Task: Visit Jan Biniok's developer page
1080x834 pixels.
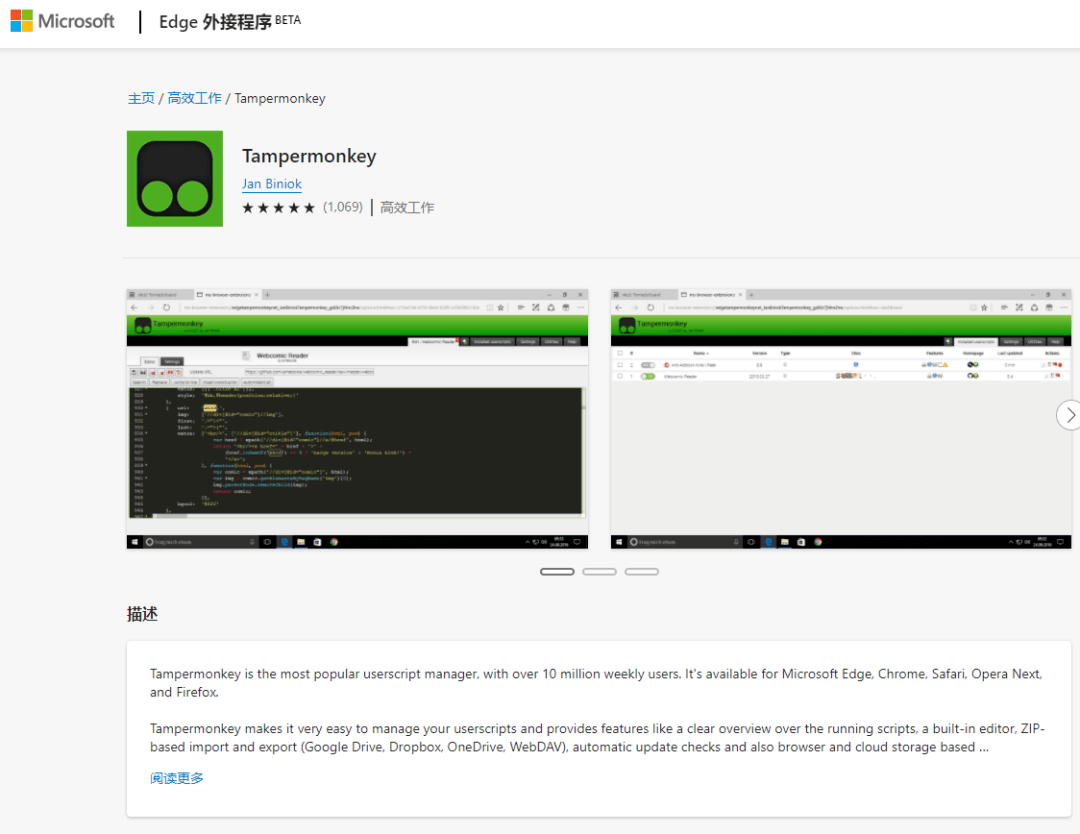Action: tap(271, 183)
